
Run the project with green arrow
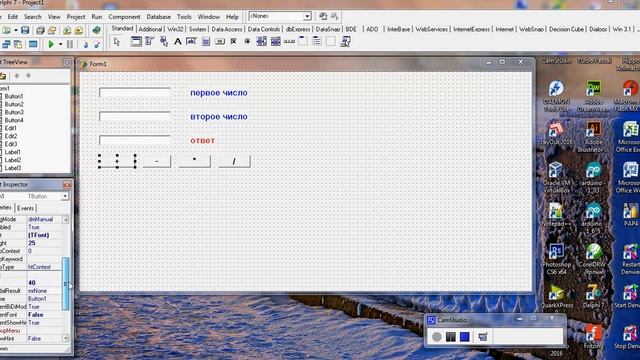click(x=51, y=44)
